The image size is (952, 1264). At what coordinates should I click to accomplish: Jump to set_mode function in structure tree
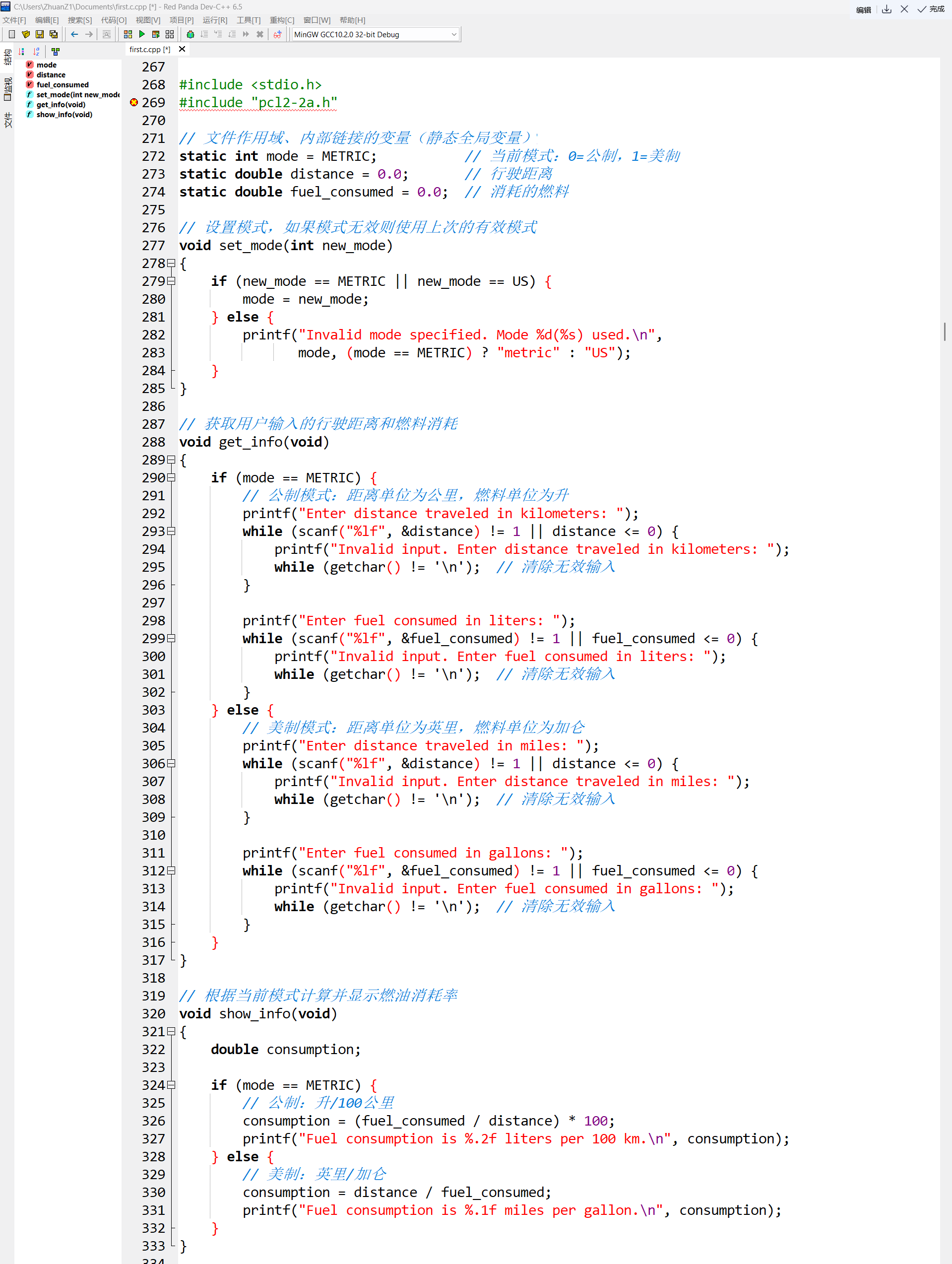click(72, 95)
